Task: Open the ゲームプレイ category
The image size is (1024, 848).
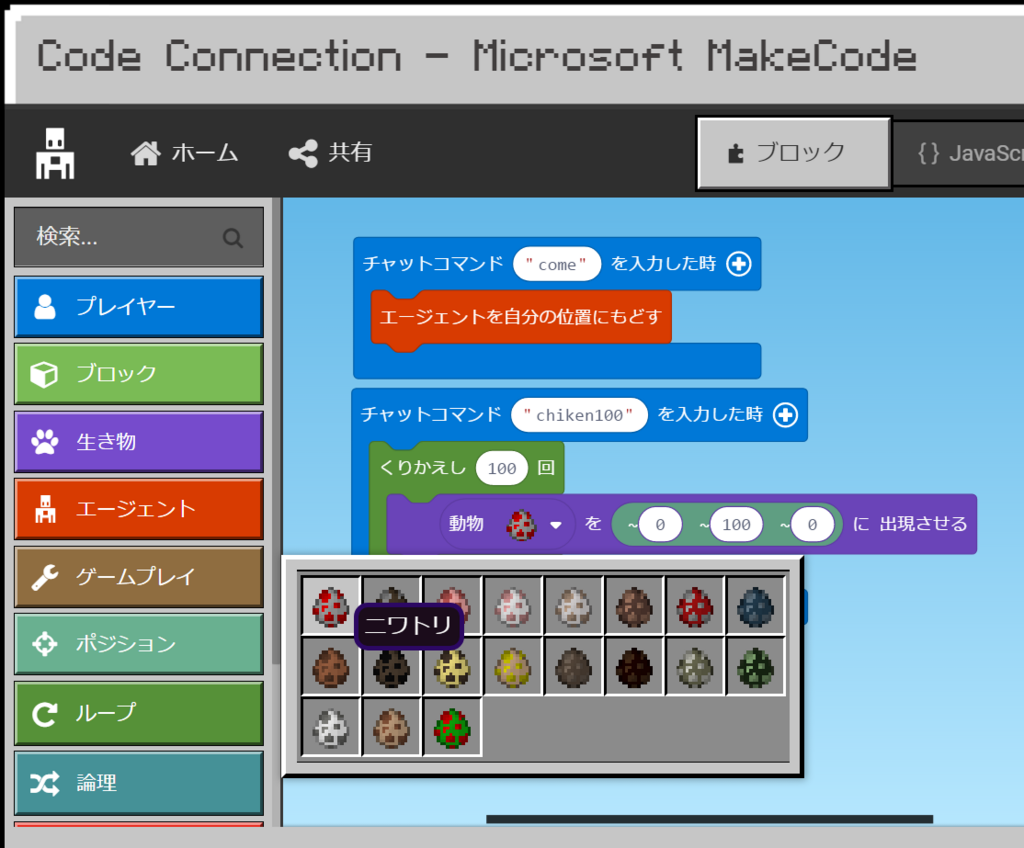Action: (x=138, y=577)
